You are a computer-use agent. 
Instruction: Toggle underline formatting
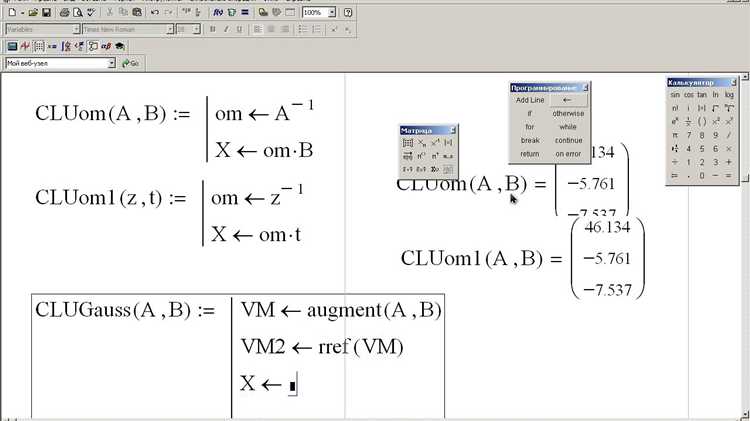tap(239, 29)
